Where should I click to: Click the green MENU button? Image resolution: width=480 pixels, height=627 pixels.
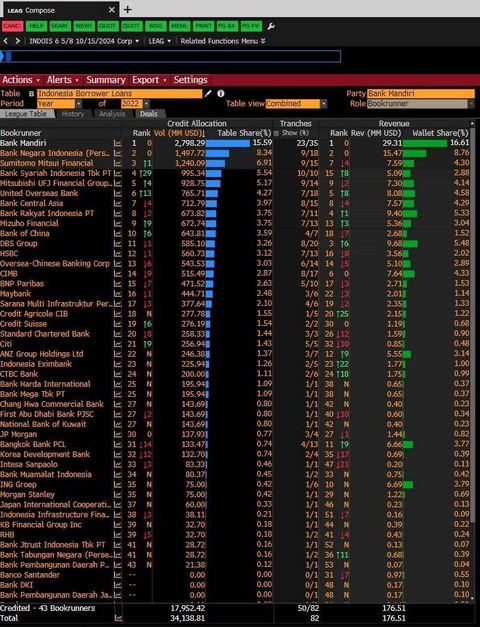179,26
